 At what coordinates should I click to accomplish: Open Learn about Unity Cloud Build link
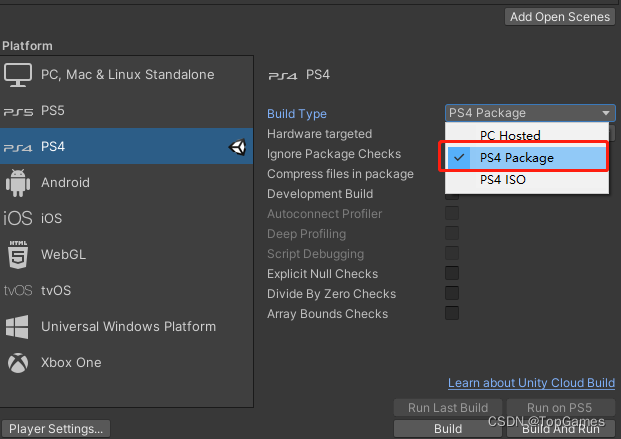(x=531, y=383)
